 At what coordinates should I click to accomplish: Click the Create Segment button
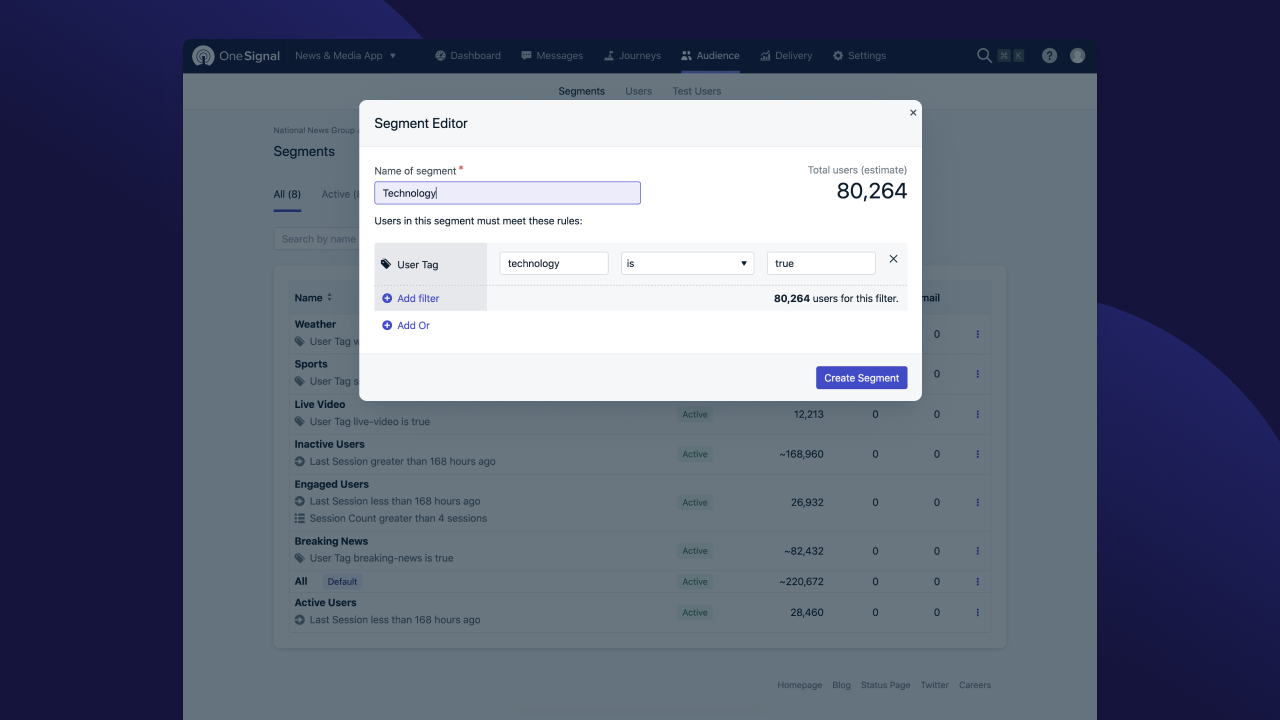pyautogui.click(x=862, y=378)
